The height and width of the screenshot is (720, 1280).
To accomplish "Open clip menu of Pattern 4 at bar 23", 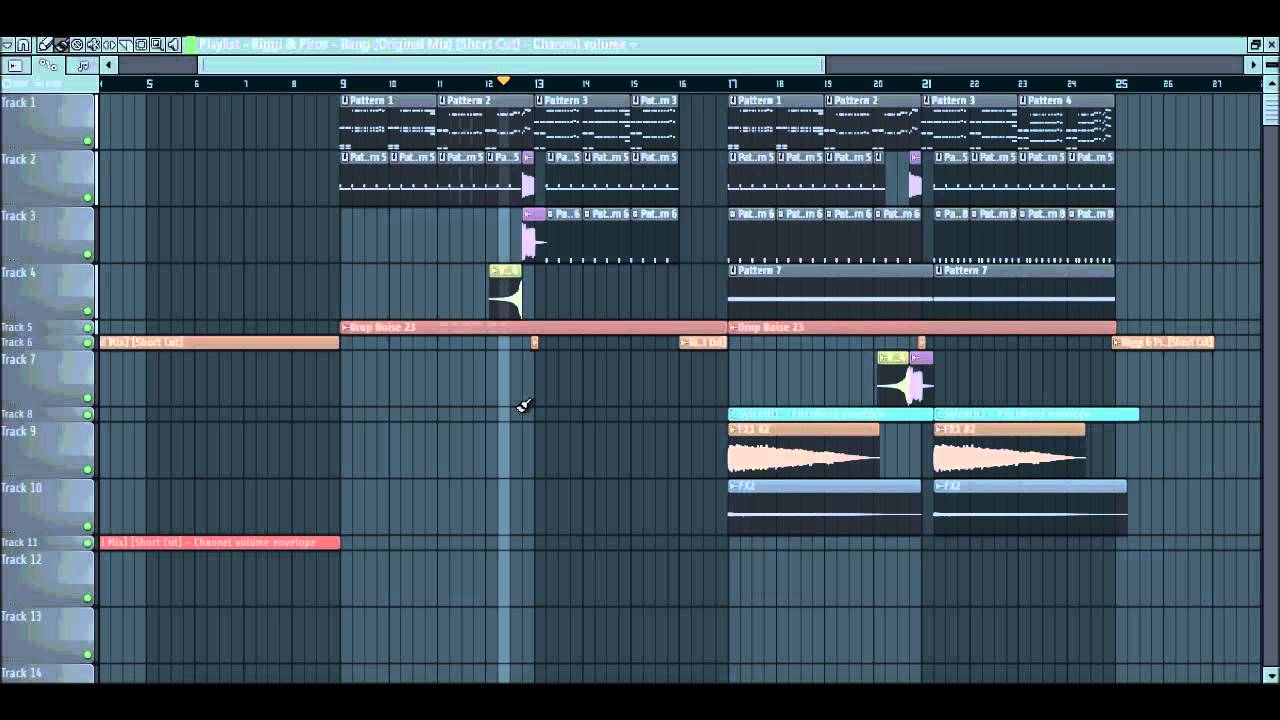I will 1024,100.
